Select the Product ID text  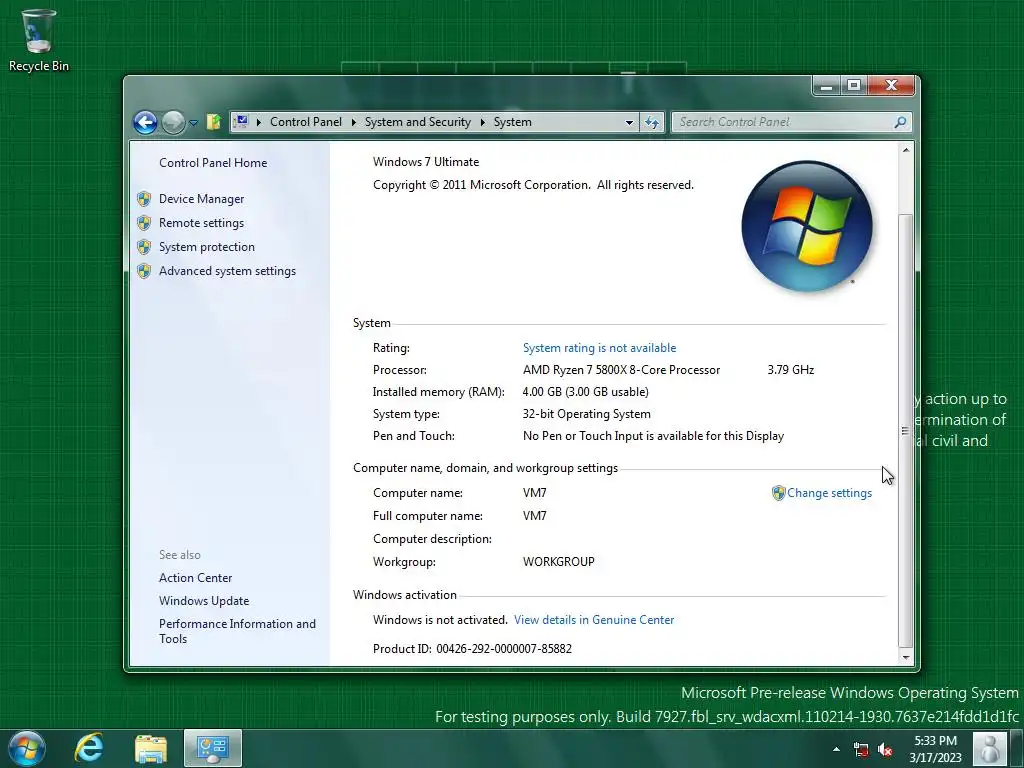[x=472, y=649]
